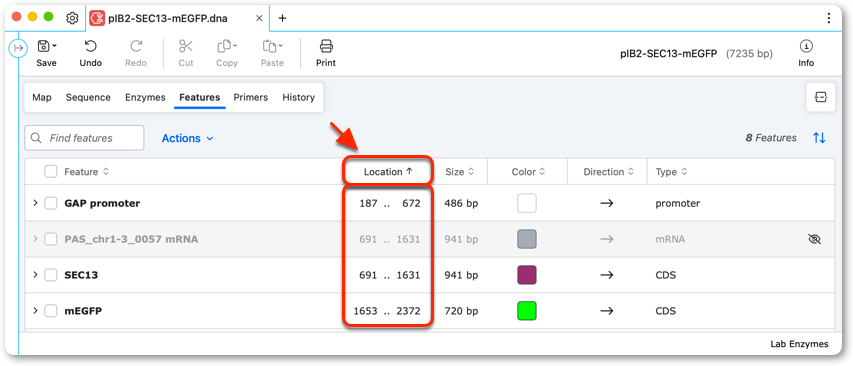This screenshot has width=853, height=366.
Task: Click the (7235 bp) sequence length label
Action: 749,53
